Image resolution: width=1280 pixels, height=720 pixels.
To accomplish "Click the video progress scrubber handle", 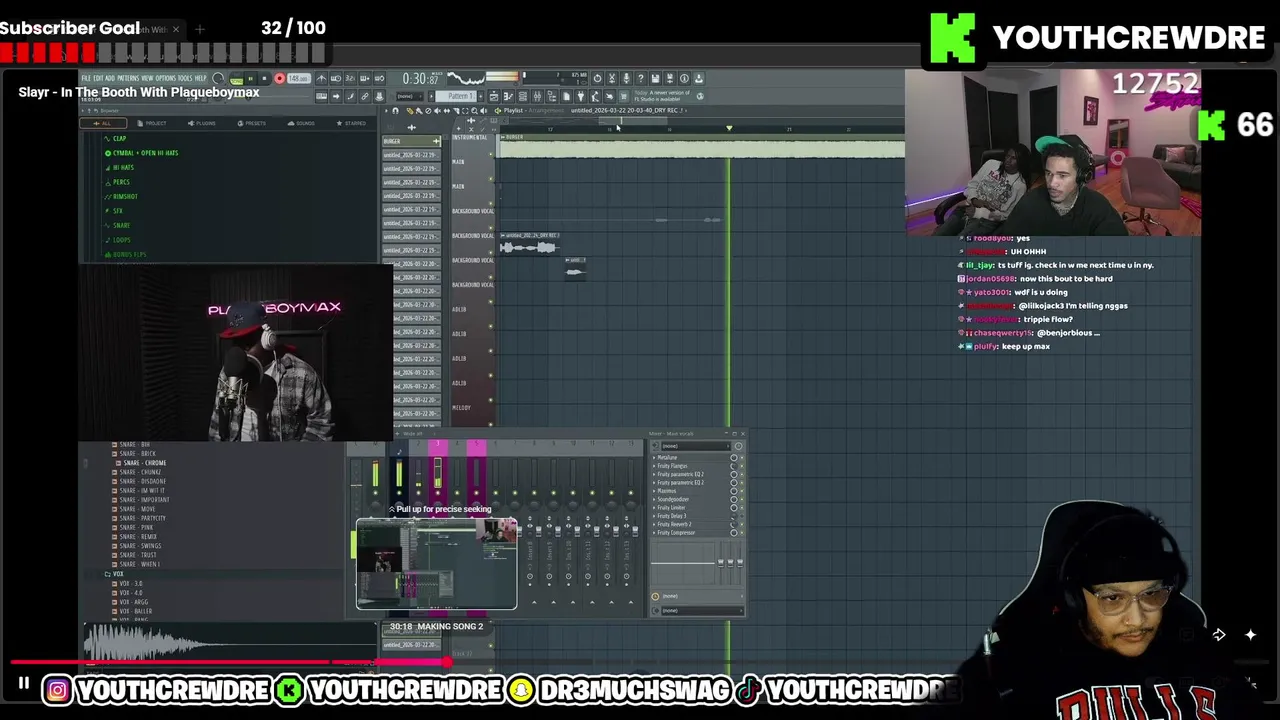I will [x=447, y=662].
